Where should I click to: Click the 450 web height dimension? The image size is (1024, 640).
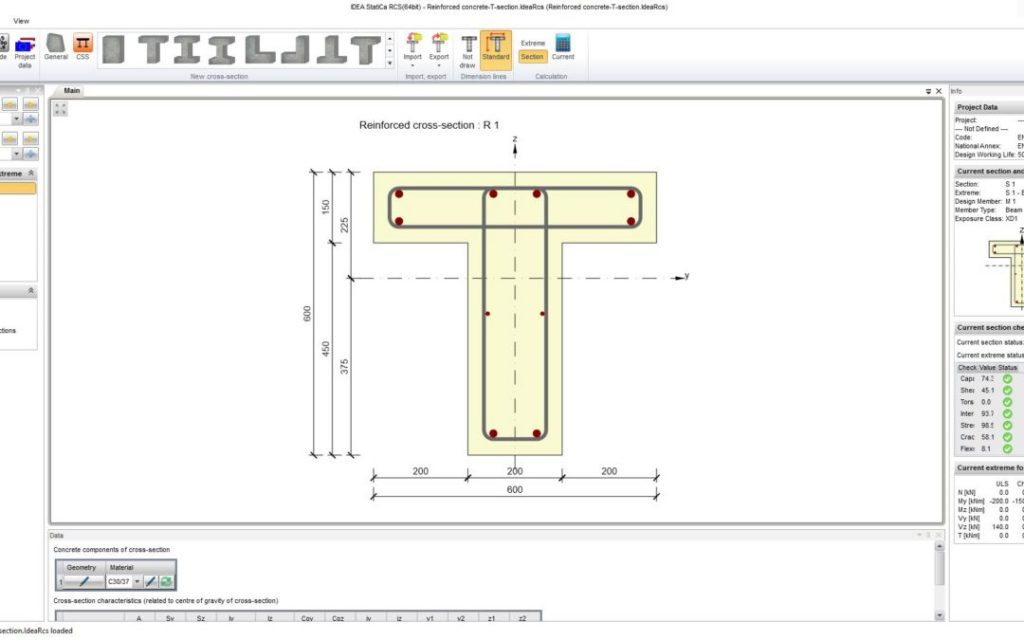(326, 349)
